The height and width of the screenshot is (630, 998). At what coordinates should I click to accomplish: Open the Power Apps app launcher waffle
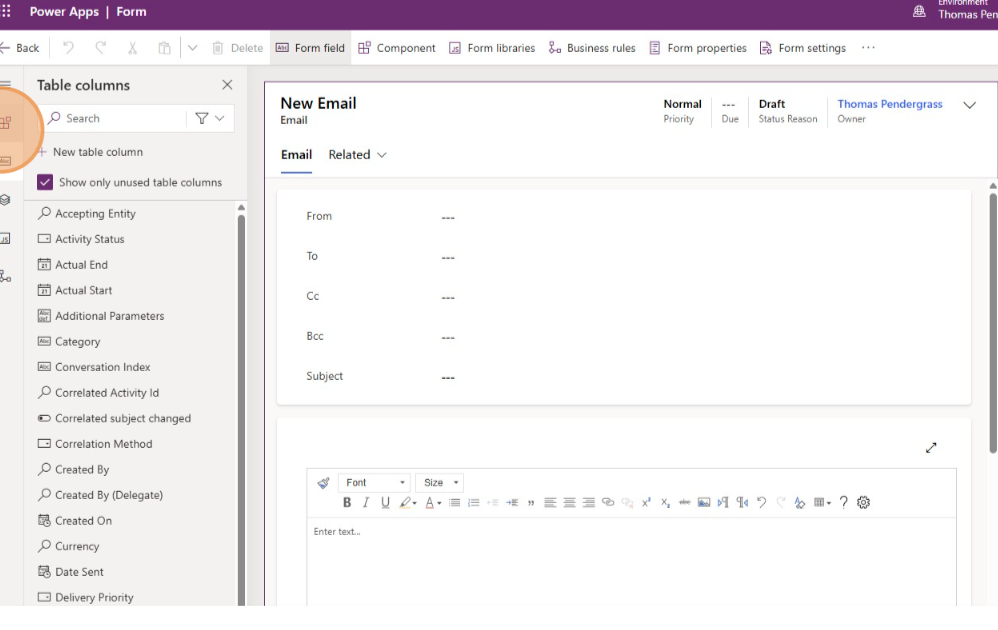pos(6,11)
